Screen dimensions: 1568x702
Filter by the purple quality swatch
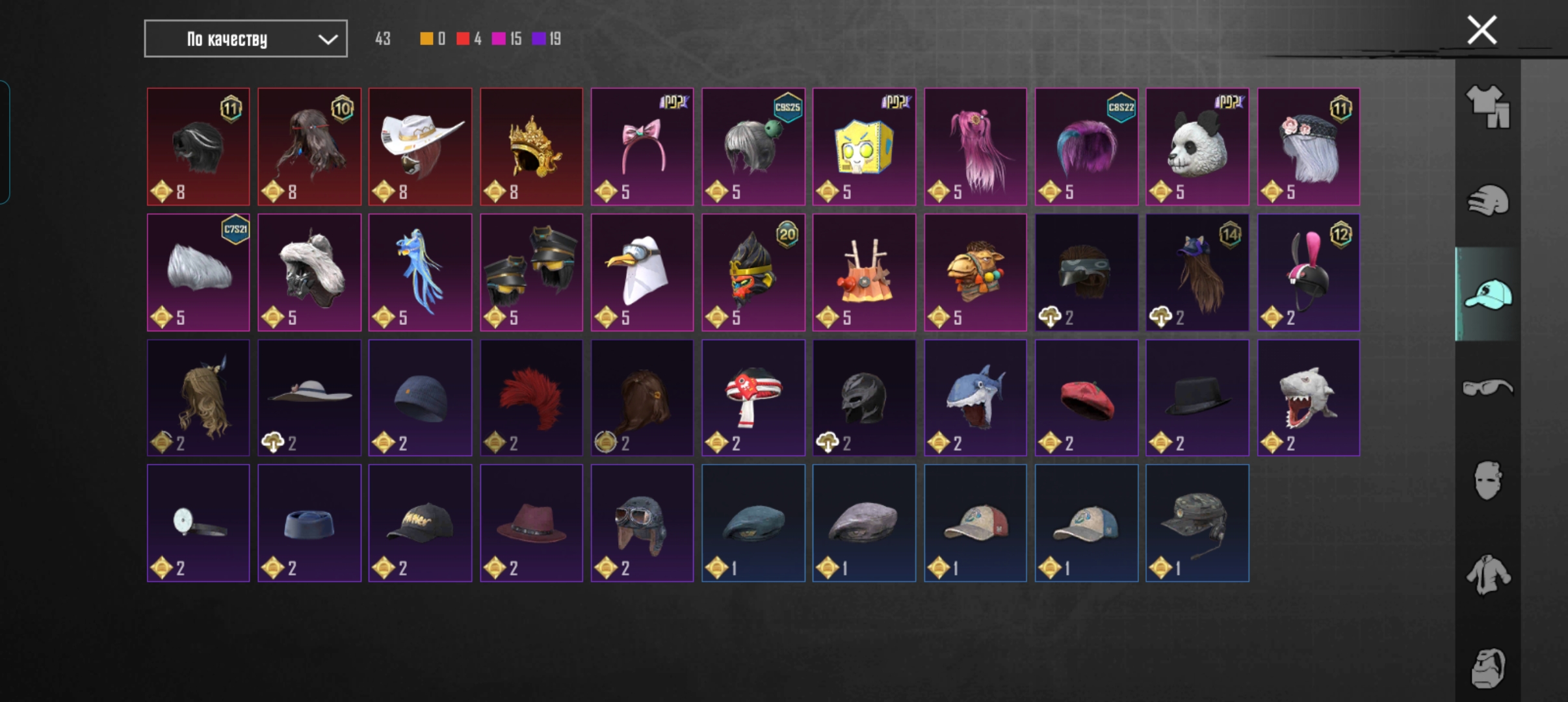pos(538,39)
